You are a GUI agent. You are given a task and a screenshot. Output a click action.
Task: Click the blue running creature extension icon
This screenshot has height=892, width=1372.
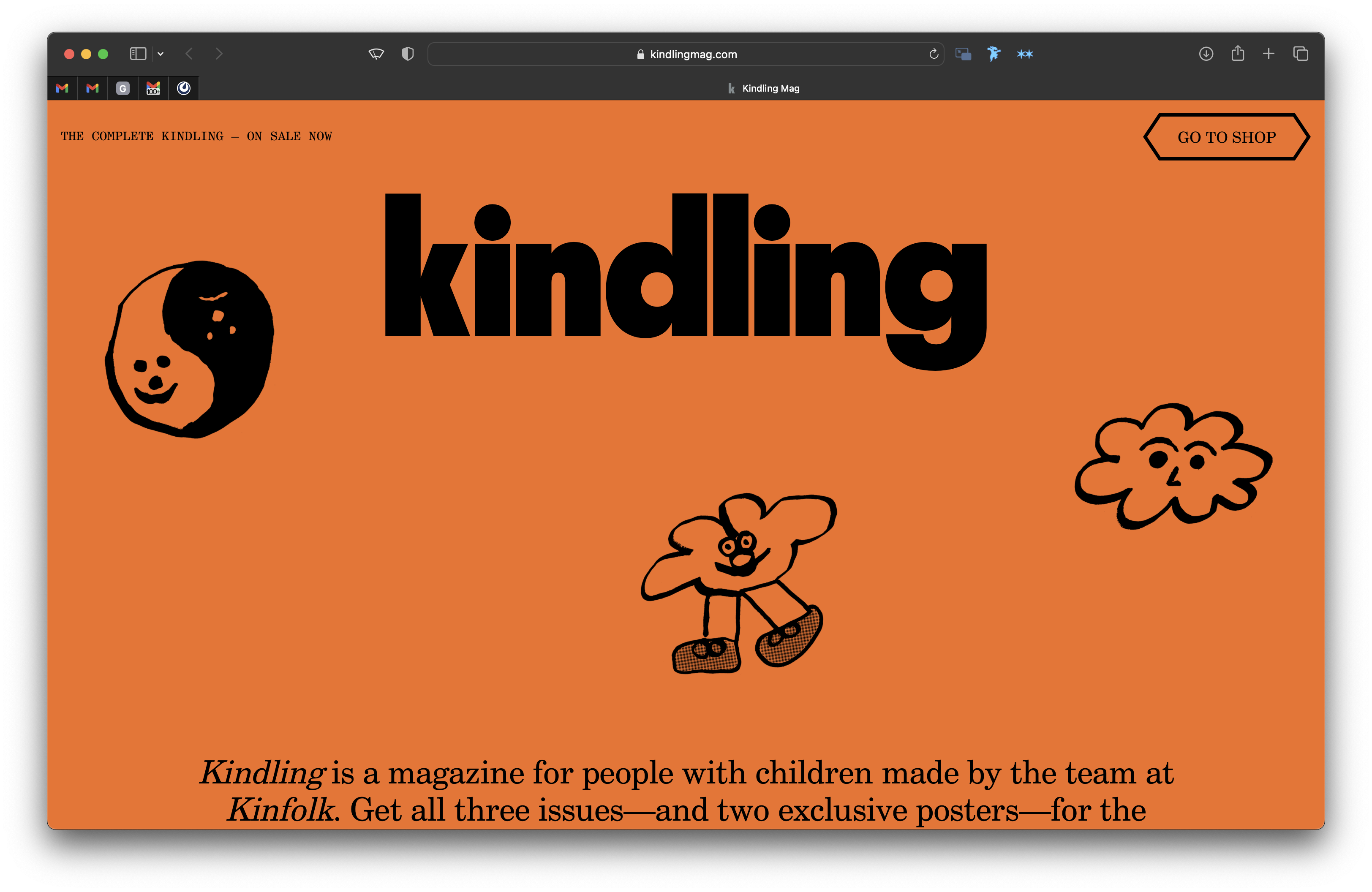(993, 54)
